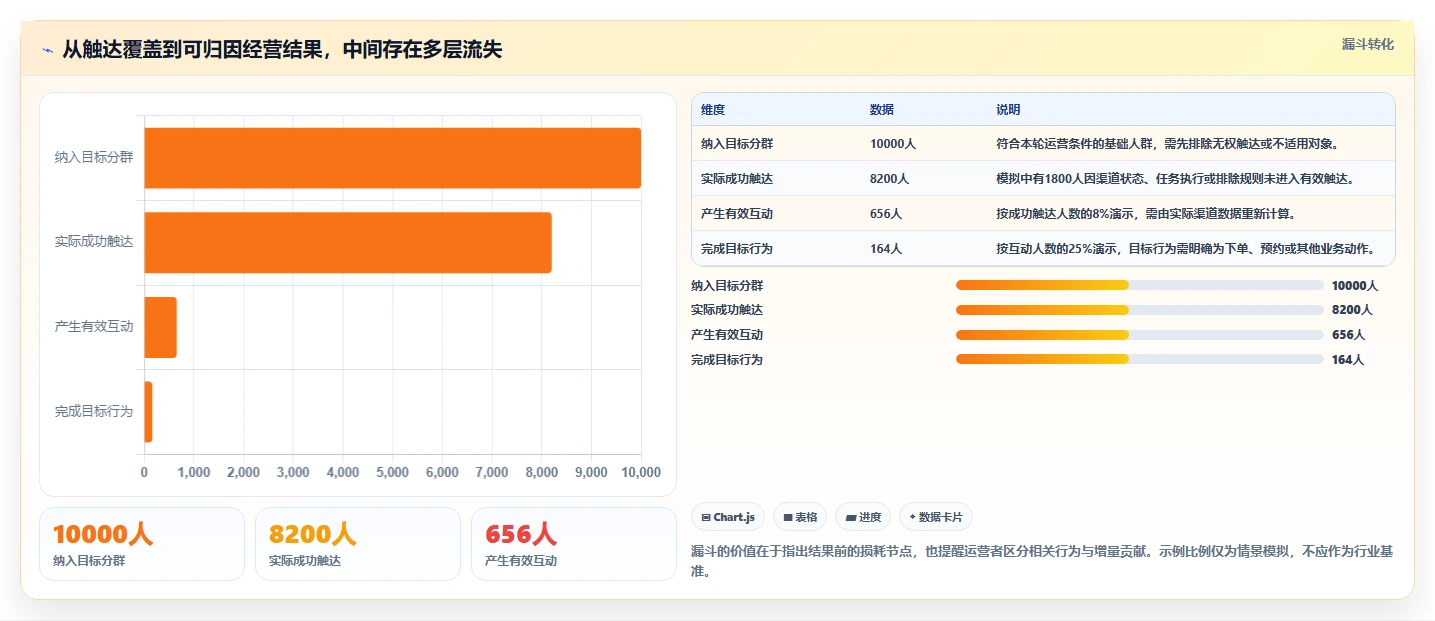This screenshot has width=1435, height=621.
Task: Click the 纳入目标分群 10000人 progress bar
Action: (1140, 285)
